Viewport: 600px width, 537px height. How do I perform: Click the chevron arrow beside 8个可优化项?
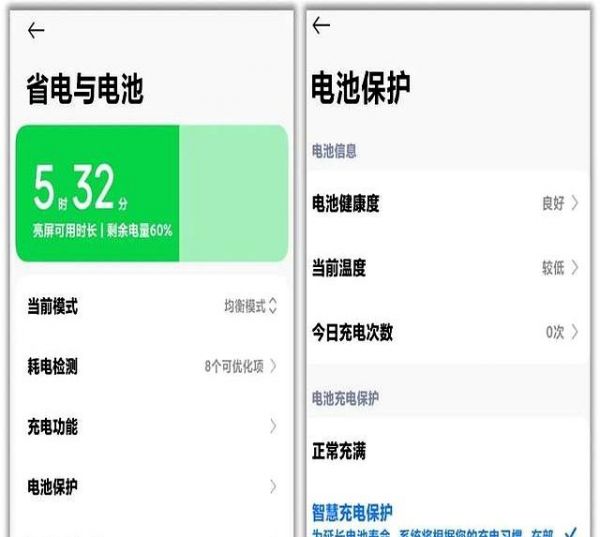[273, 367]
